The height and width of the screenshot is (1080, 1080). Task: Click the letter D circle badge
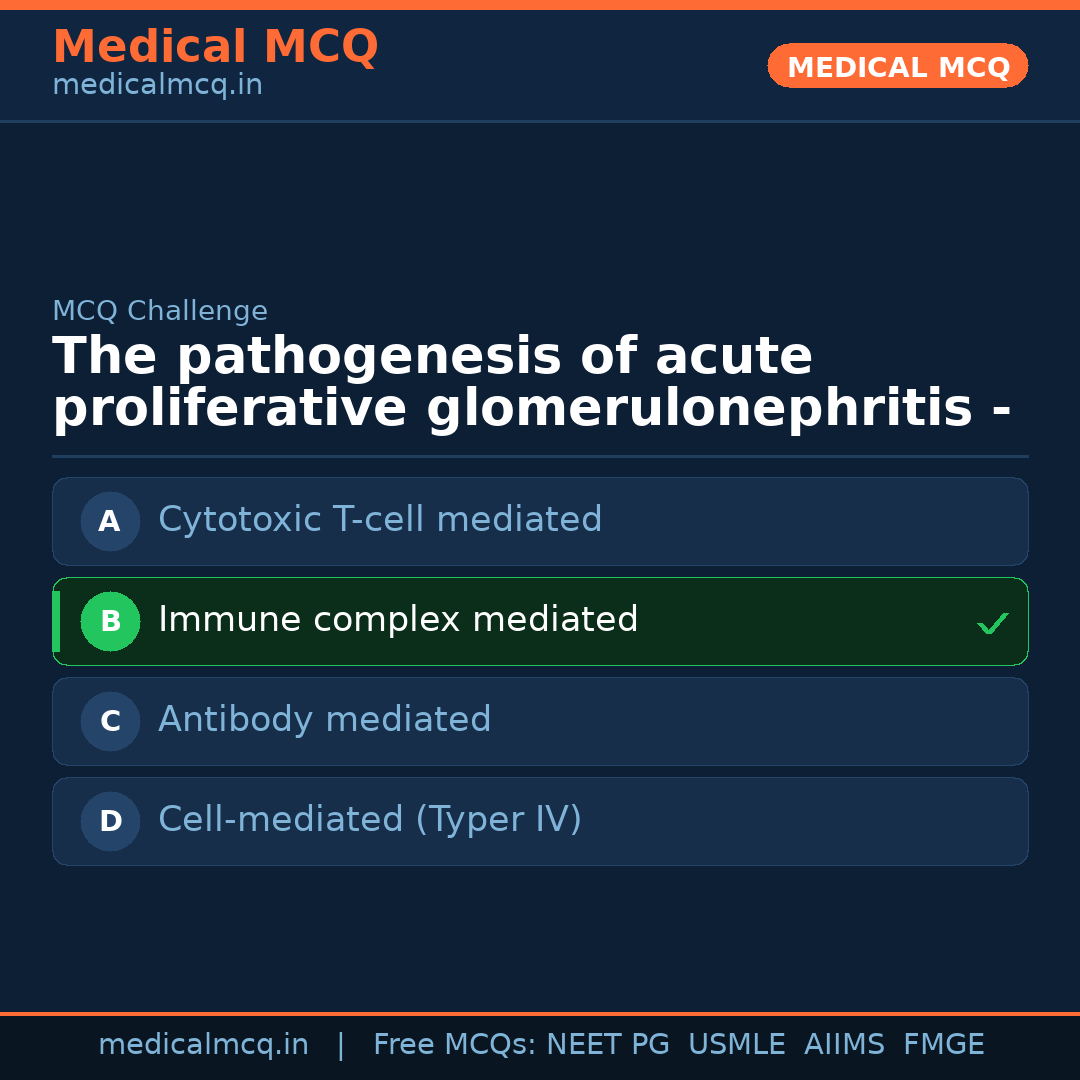[110, 821]
